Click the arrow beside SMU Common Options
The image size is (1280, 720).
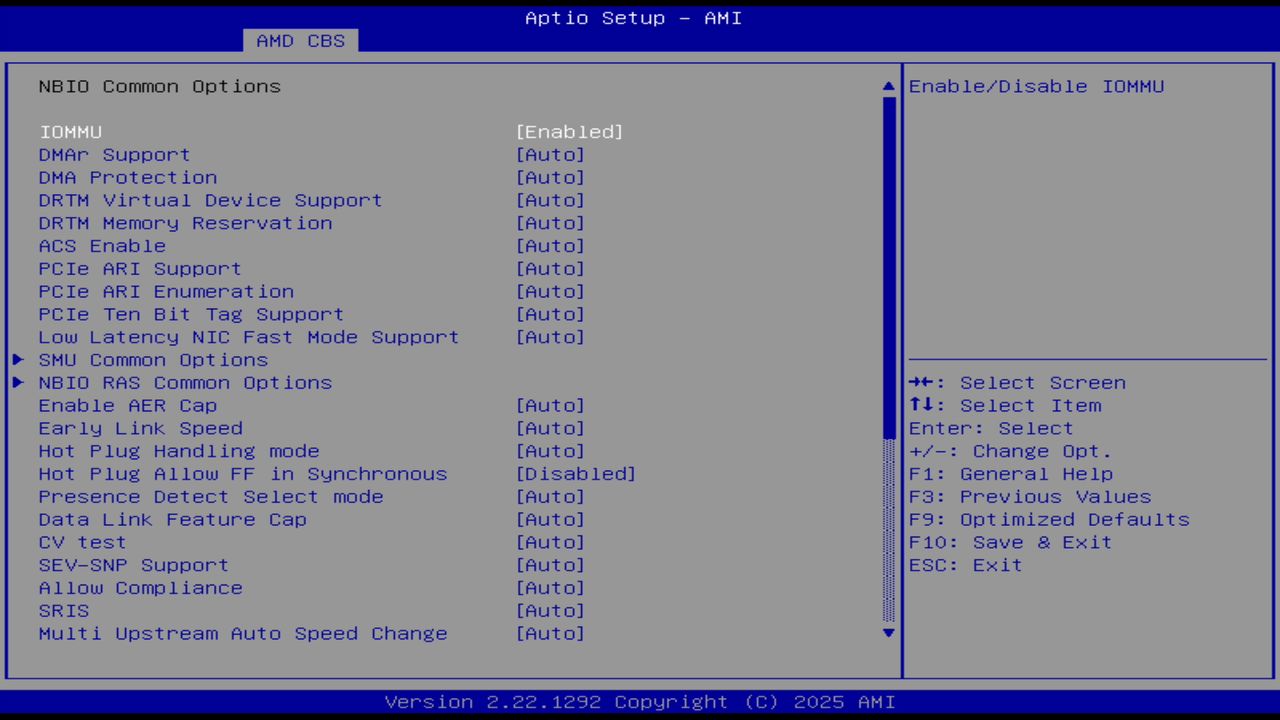tap(18, 360)
